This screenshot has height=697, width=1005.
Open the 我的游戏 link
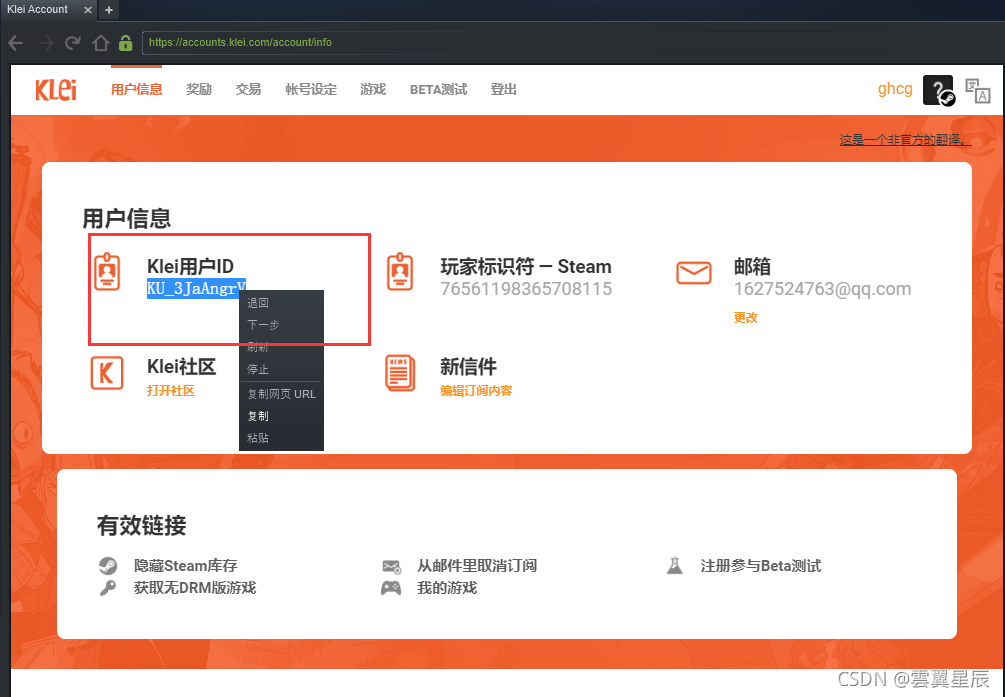447,587
